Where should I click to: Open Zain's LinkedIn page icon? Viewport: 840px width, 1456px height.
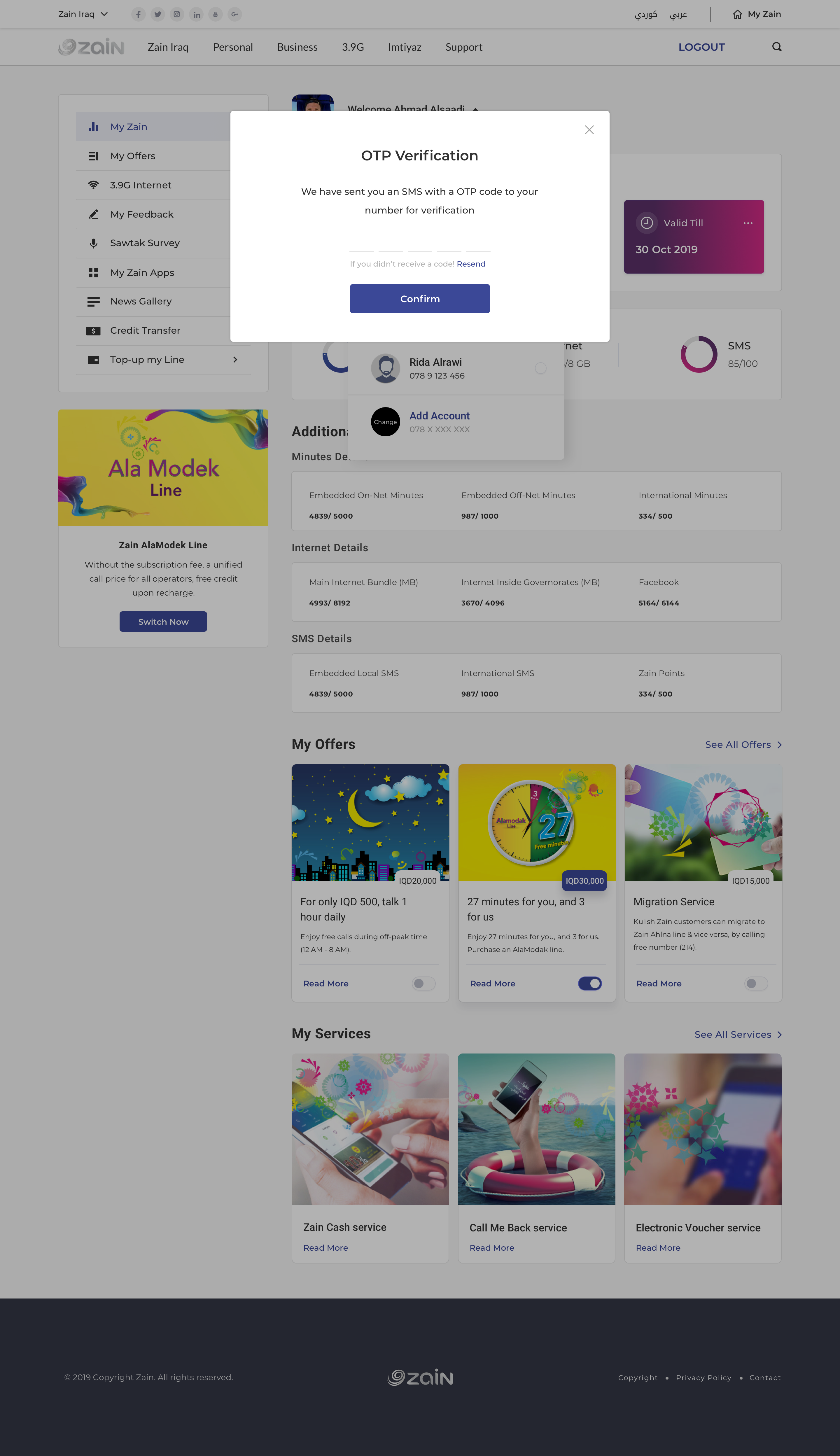[x=197, y=14]
